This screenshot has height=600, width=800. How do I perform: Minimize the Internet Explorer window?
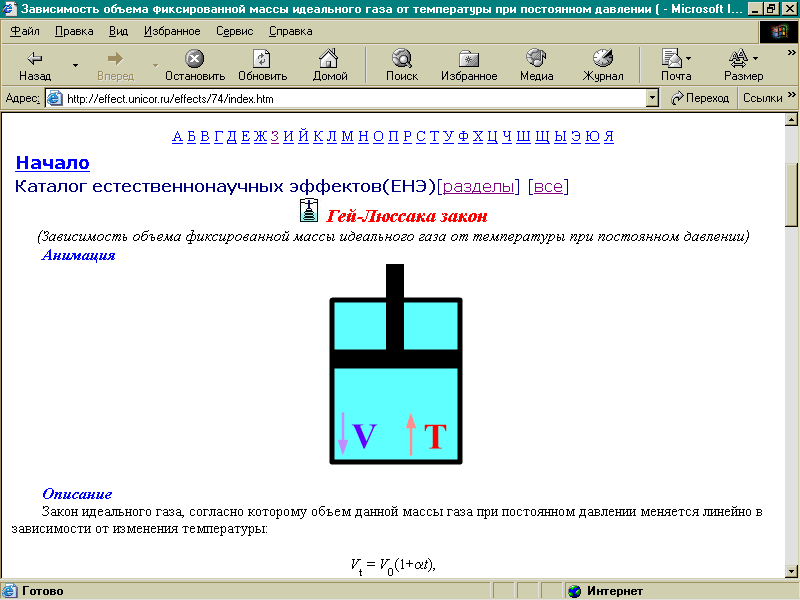(x=756, y=9)
